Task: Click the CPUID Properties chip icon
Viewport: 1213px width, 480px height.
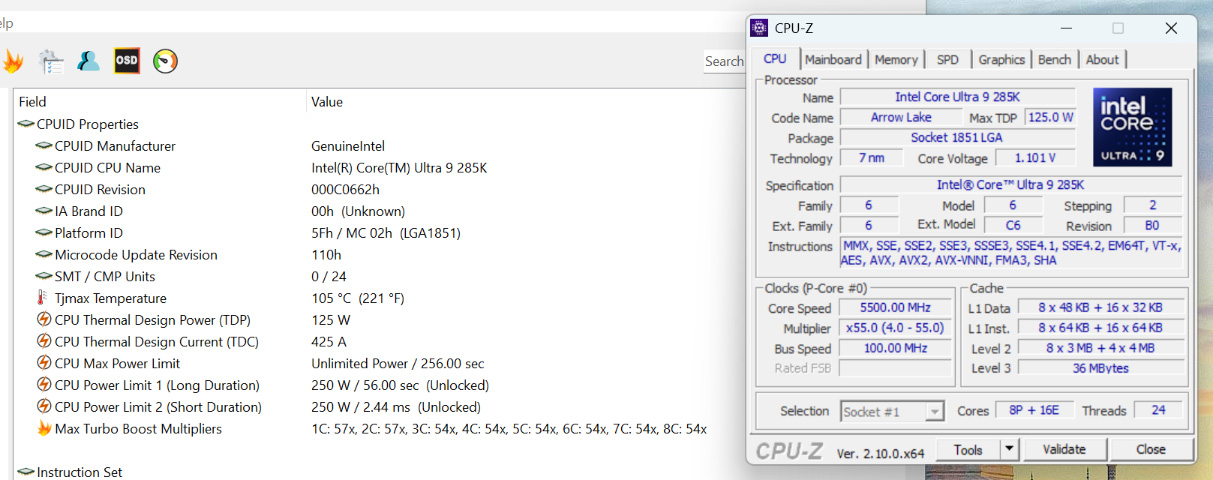Action: 26,124
